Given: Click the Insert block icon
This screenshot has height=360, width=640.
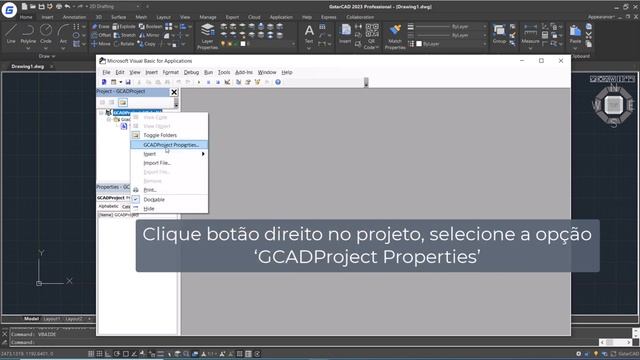Looking at the screenshot, I should 345,33.
